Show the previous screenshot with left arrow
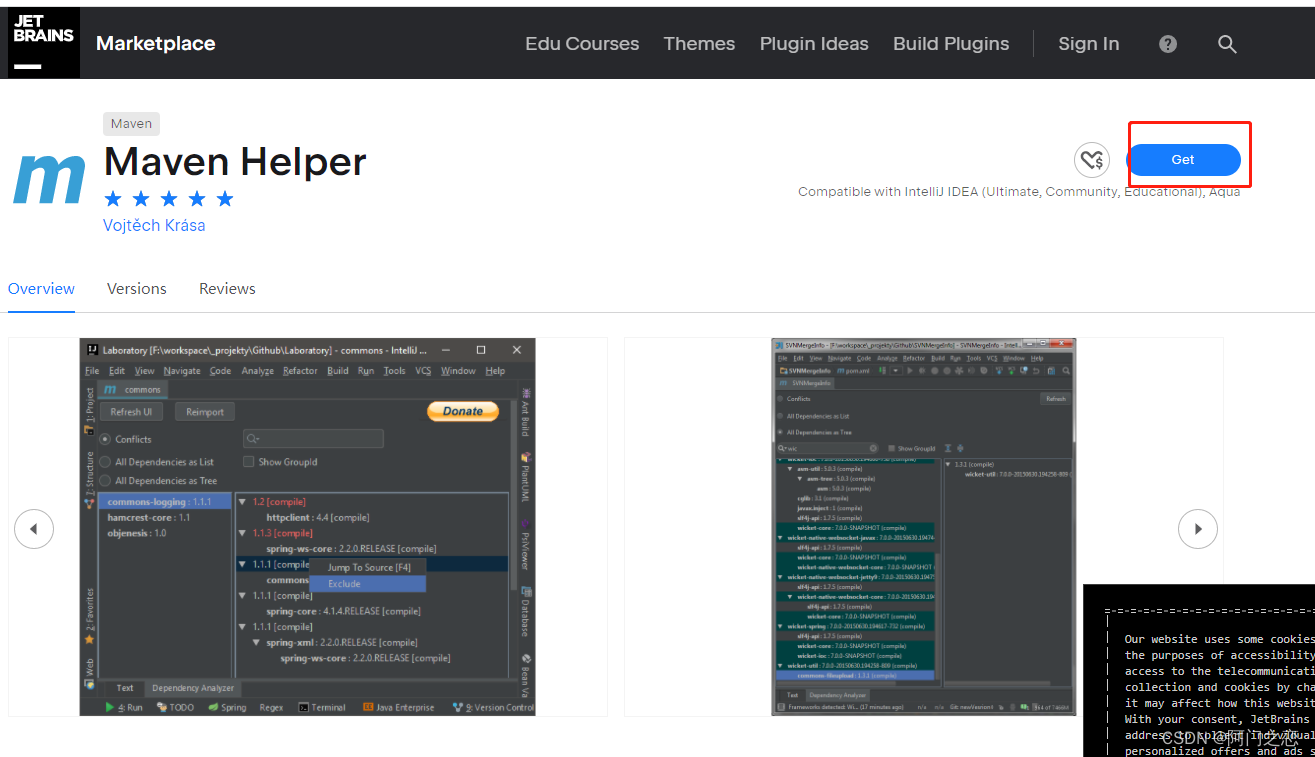The height and width of the screenshot is (757, 1315). coord(34,528)
